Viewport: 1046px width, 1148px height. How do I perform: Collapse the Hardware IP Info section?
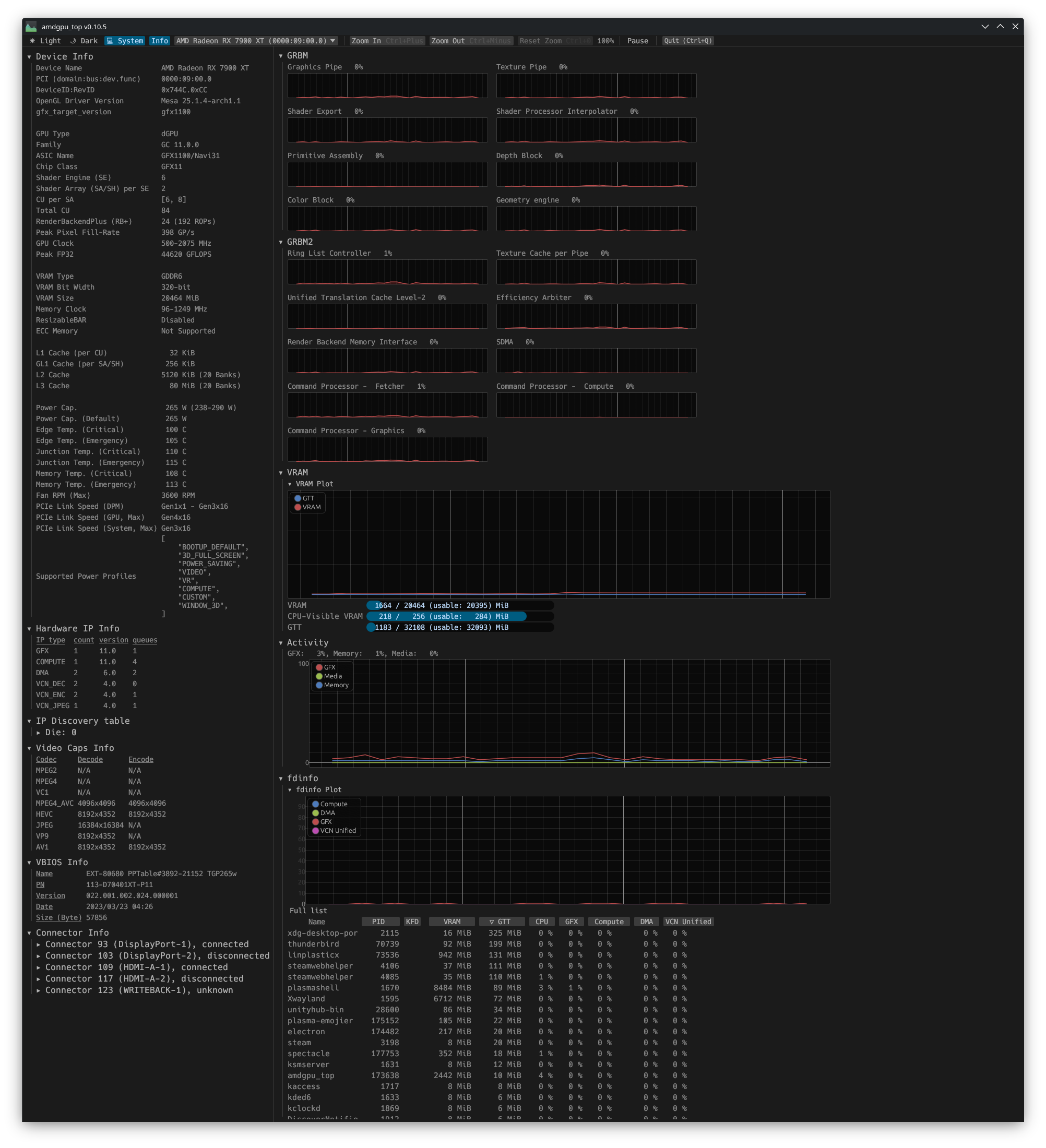(x=73, y=629)
